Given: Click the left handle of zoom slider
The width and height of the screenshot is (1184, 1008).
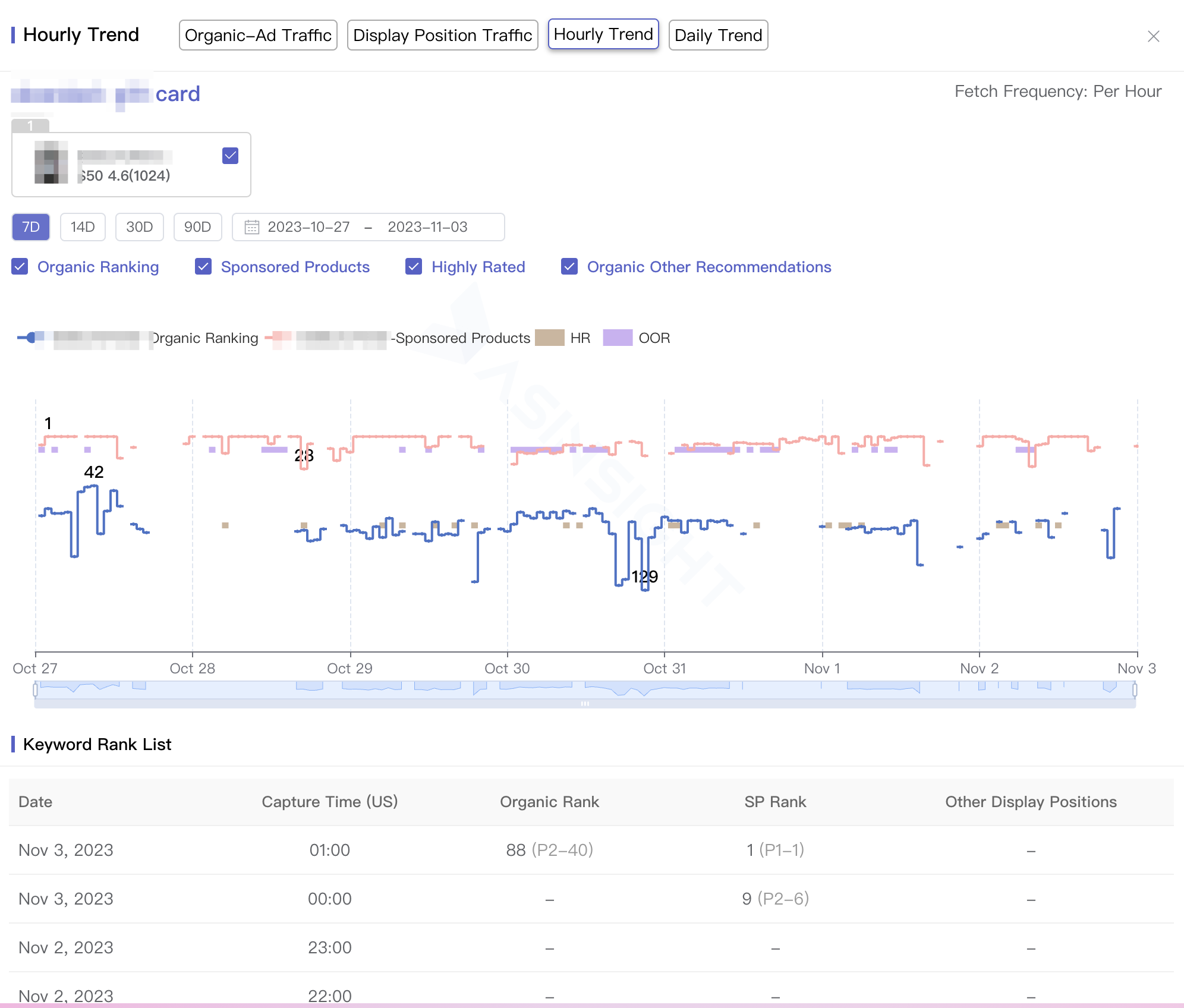Looking at the screenshot, I should [x=36, y=689].
